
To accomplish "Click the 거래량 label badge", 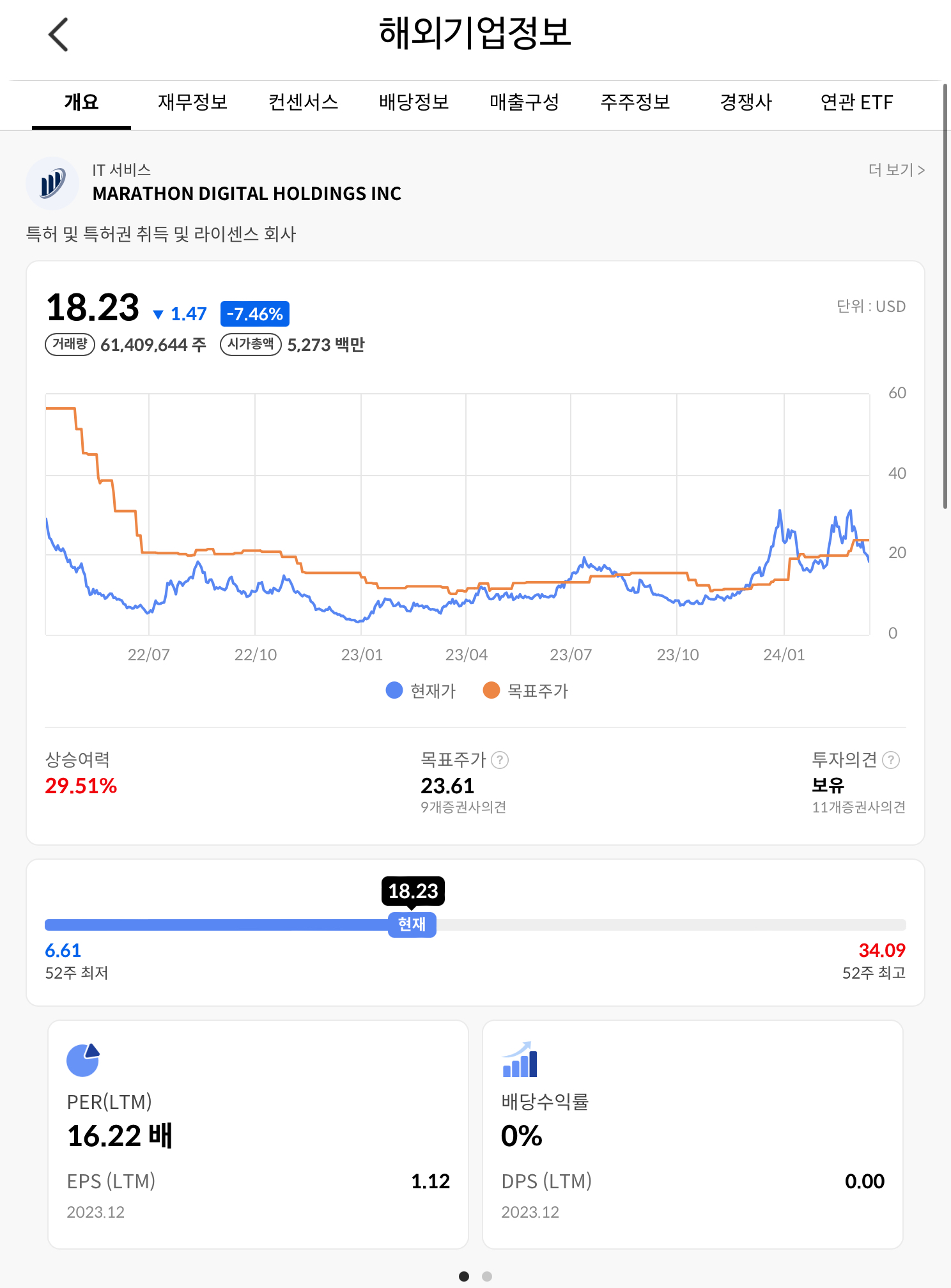I will click(x=70, y=344).
